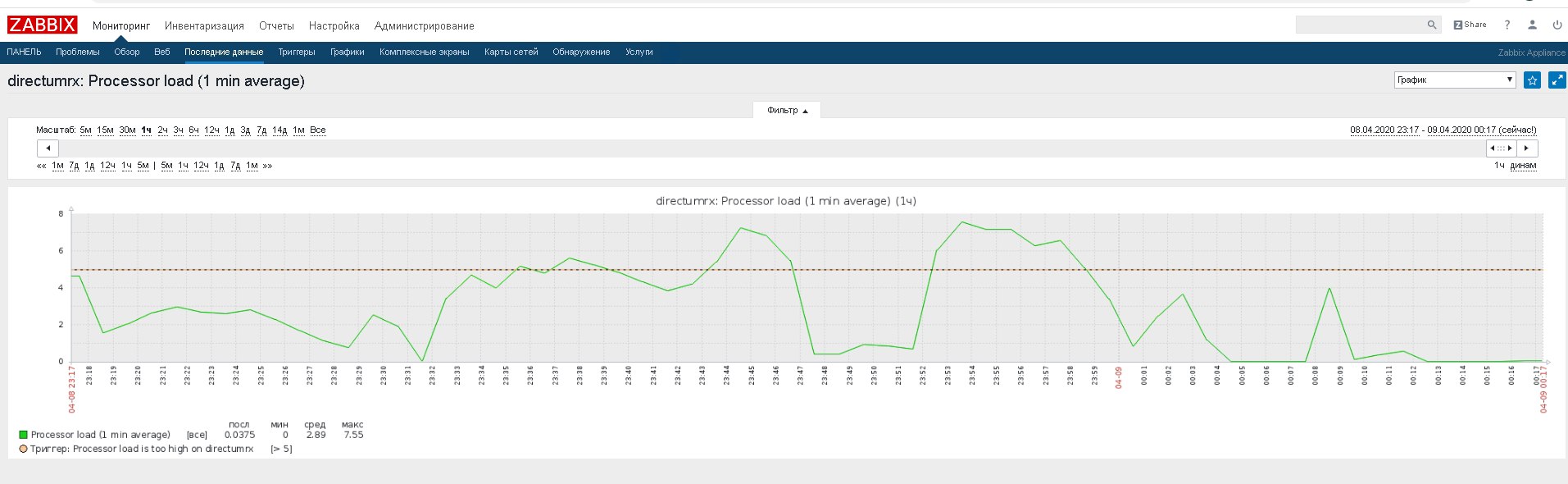Click the graph title above the chart
The image size is (1568, 484).
[785, 201]
